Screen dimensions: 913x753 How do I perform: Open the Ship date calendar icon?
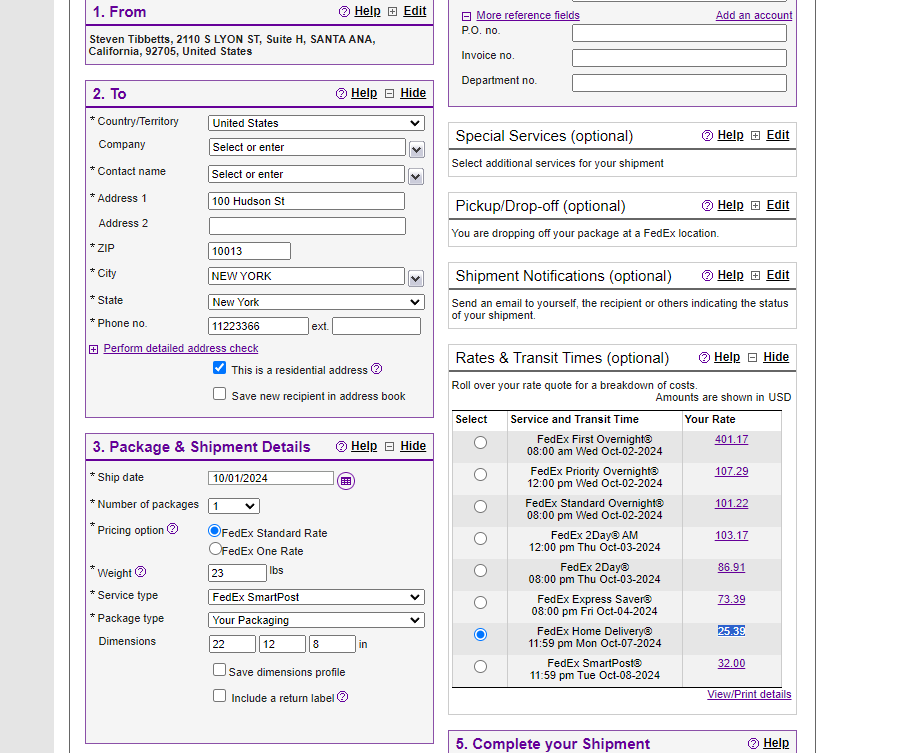346,481
